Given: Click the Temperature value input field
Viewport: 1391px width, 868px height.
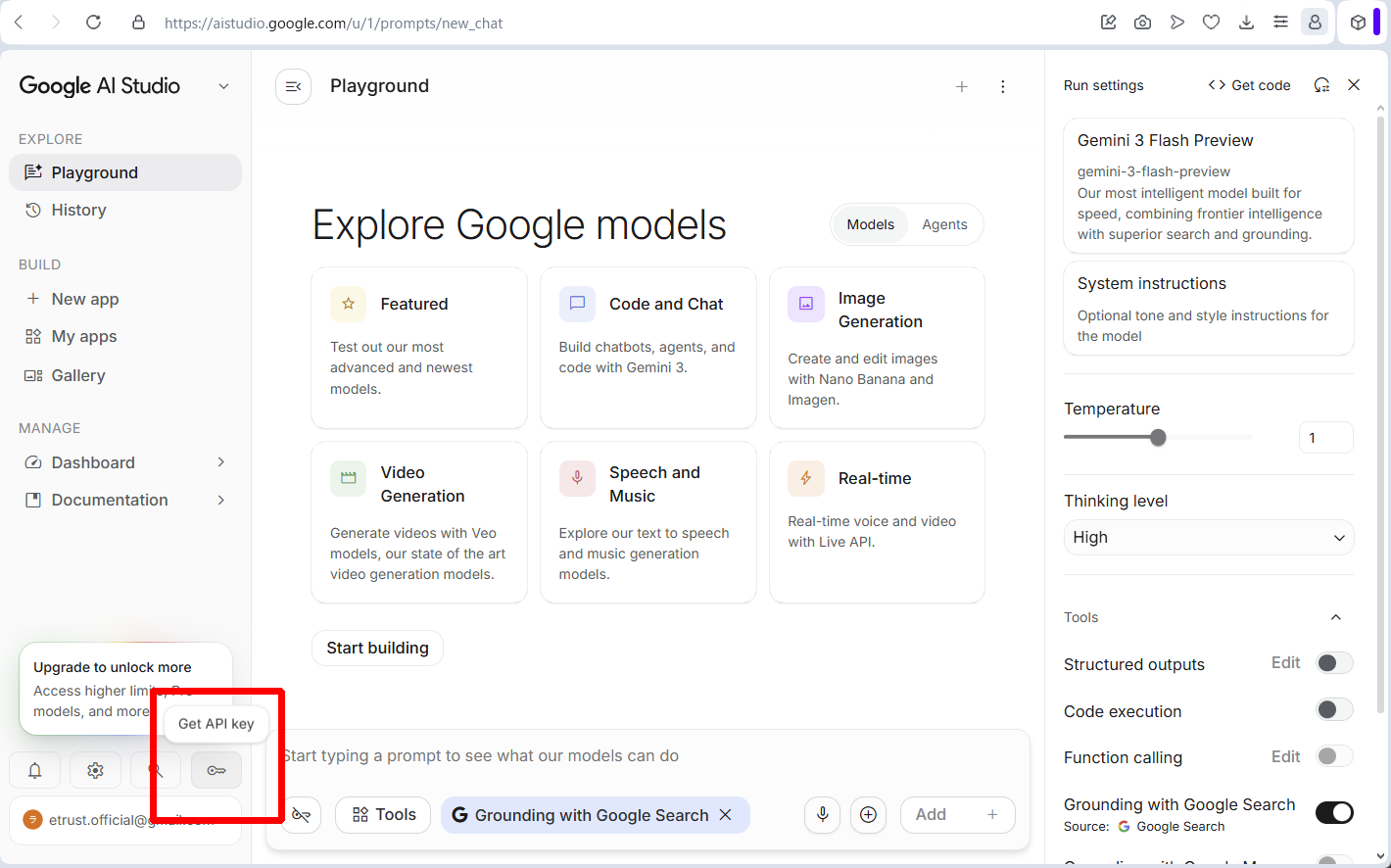Looking at the screenshot, I should 1325,438.
